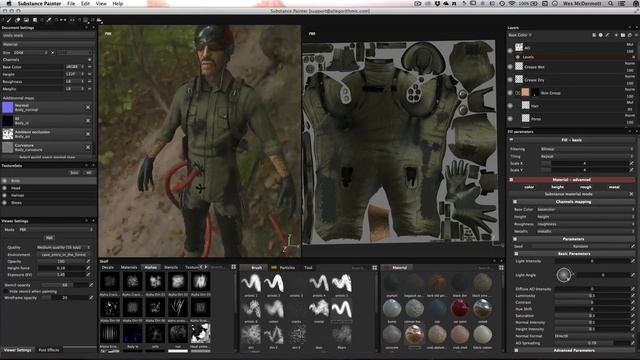The image size is (640, 360).
Task: Remove the ID additional map with its X
Action: 88,121
